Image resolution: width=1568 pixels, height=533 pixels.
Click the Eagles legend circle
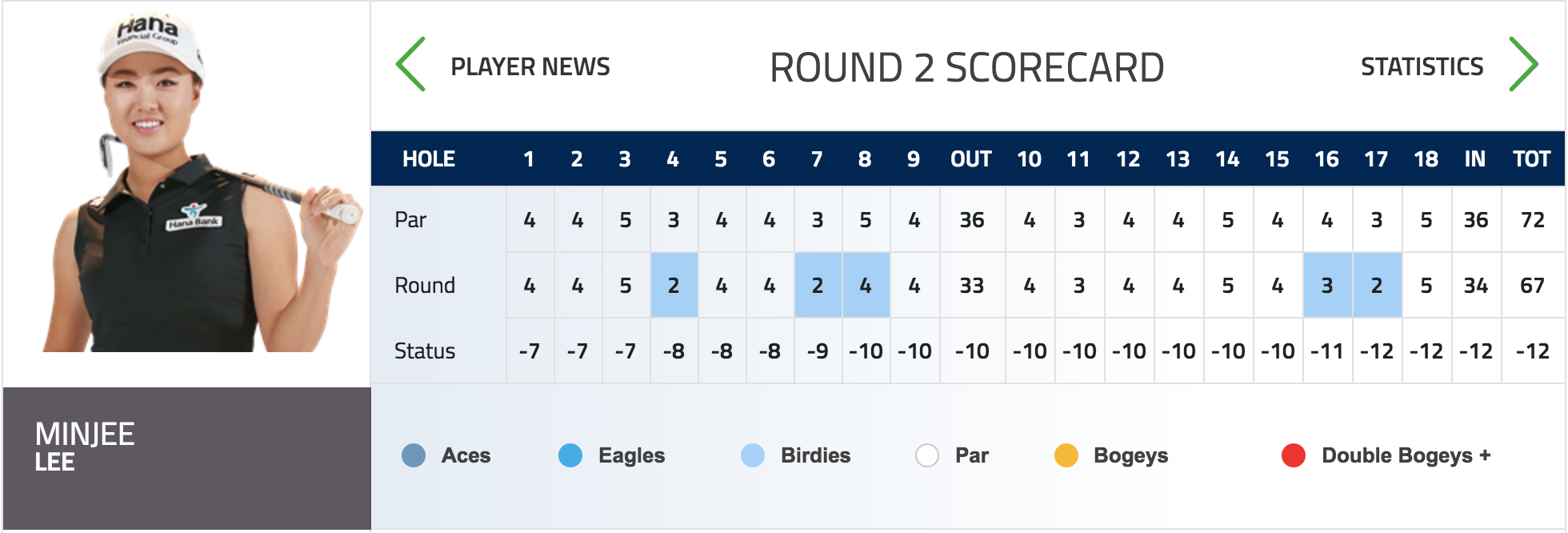click(570, 455)
